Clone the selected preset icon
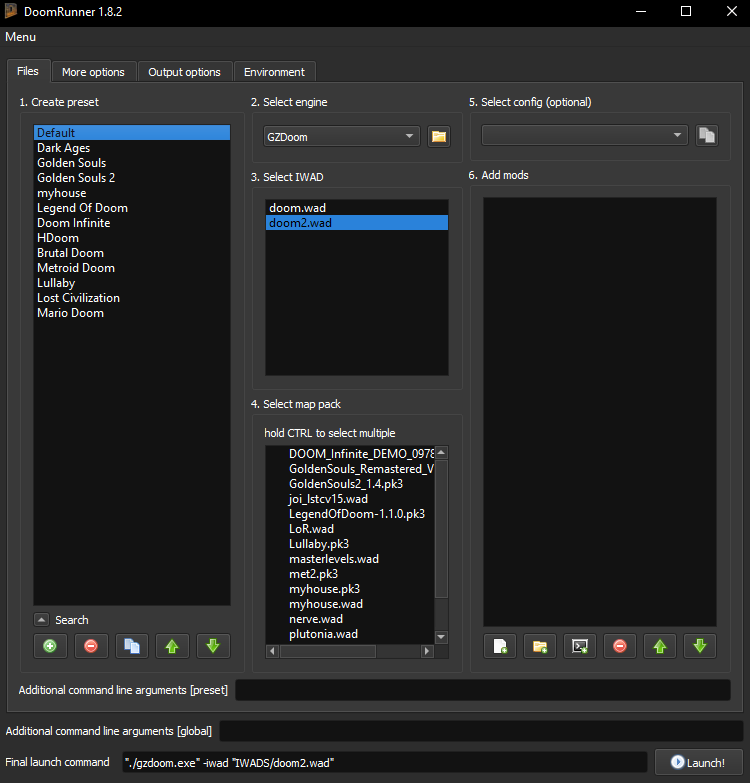Image resolution: width=750 pixels, height=783 pixels. tap(132, 646)
